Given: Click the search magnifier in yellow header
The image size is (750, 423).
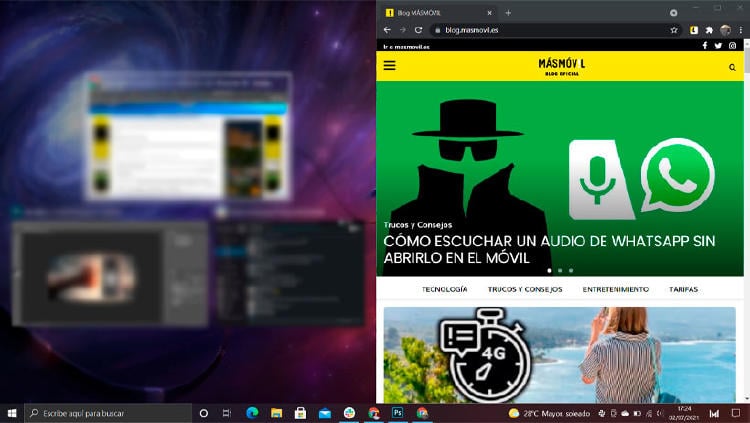Looking at the screenshot, I should [x=732, y=67].
